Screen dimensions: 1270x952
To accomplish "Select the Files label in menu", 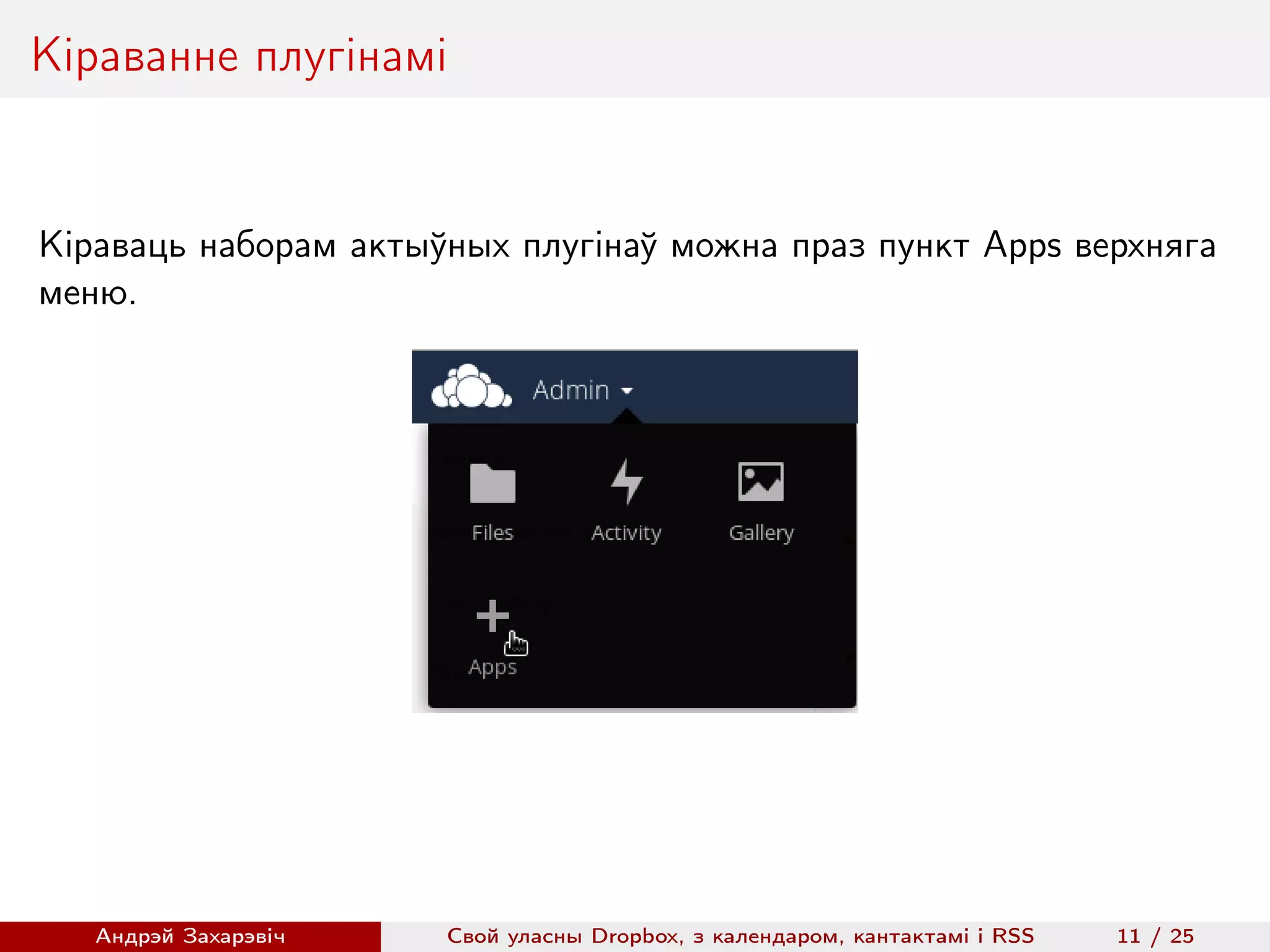I will click(x=492, y=532).
